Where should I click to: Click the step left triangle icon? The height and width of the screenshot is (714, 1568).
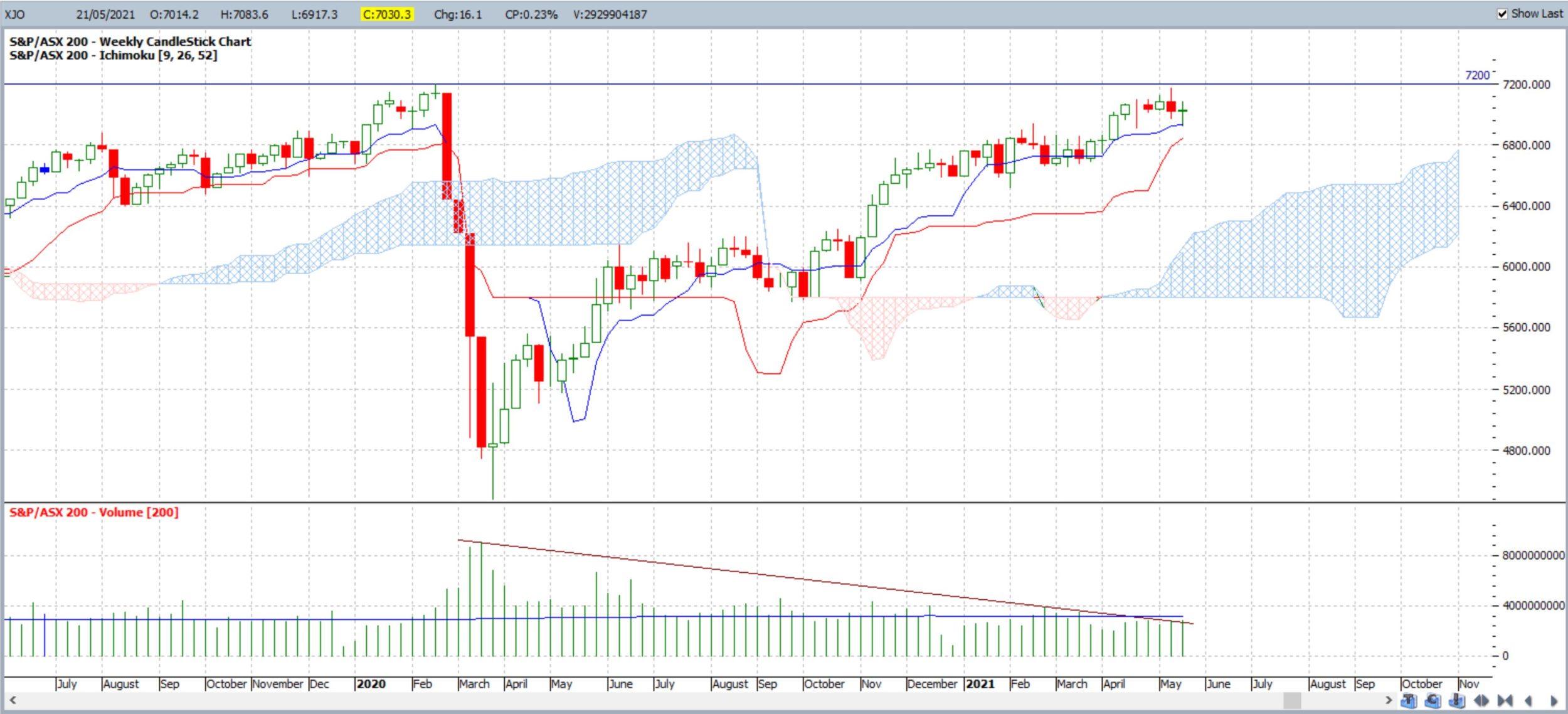[1528, 701]
